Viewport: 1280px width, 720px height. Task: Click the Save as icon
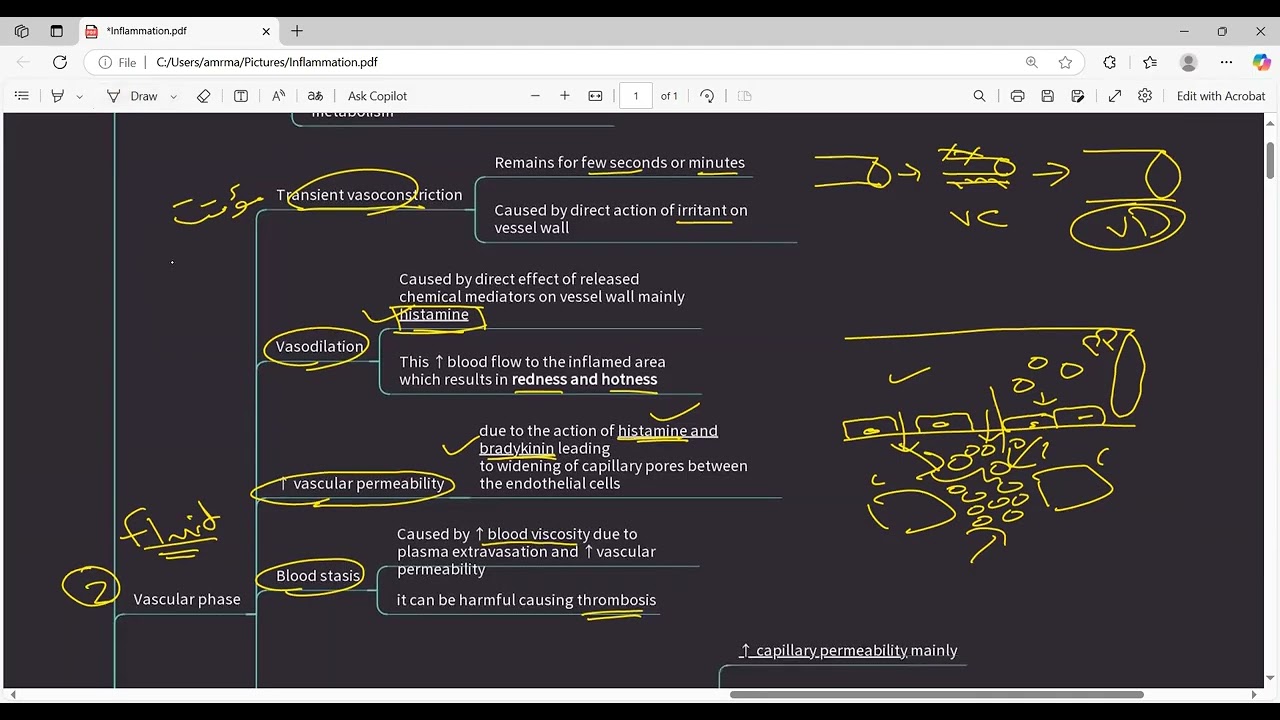click(x=1078, y=96)
